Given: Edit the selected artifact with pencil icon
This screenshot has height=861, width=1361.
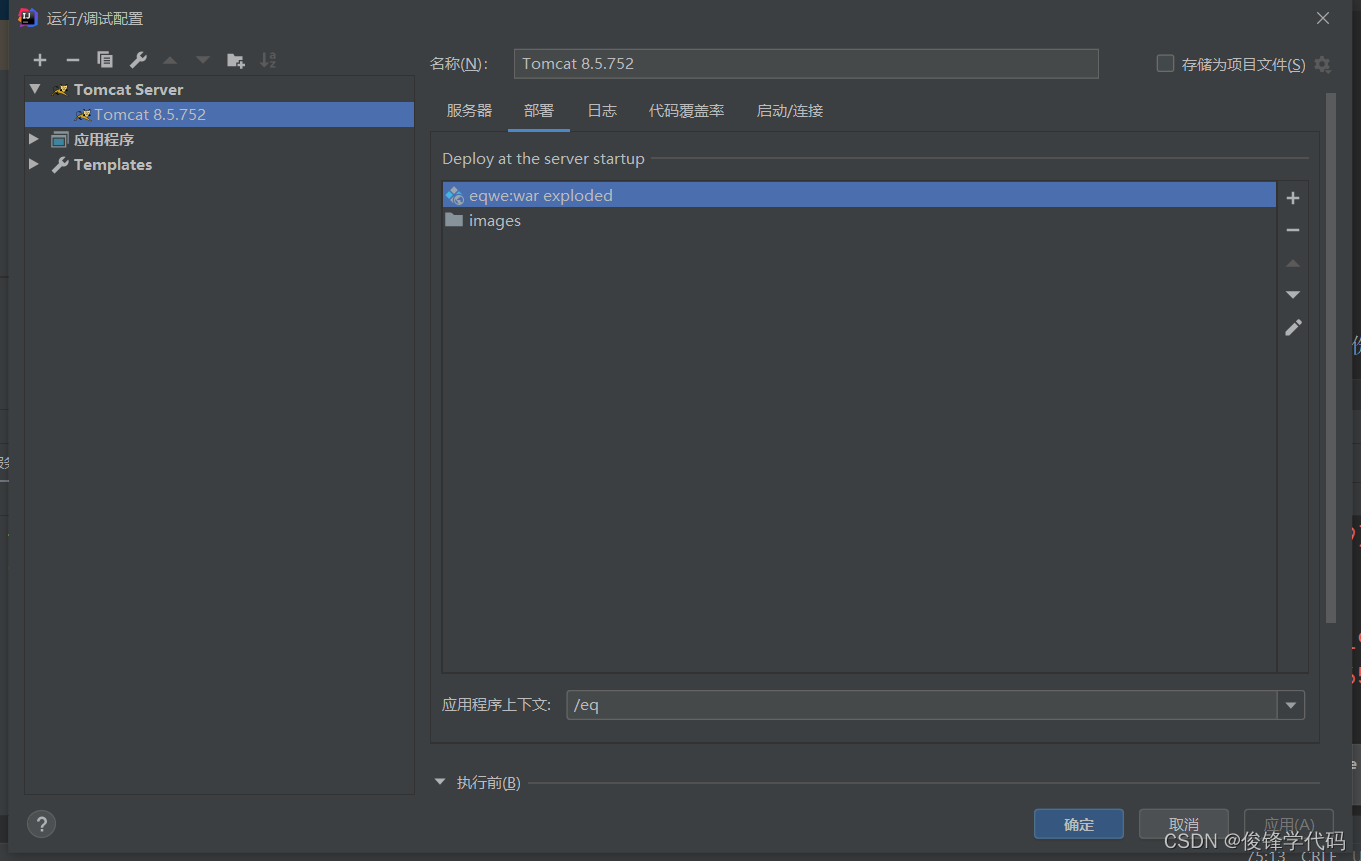Looking at the screenshot, I should (1293, 328).
